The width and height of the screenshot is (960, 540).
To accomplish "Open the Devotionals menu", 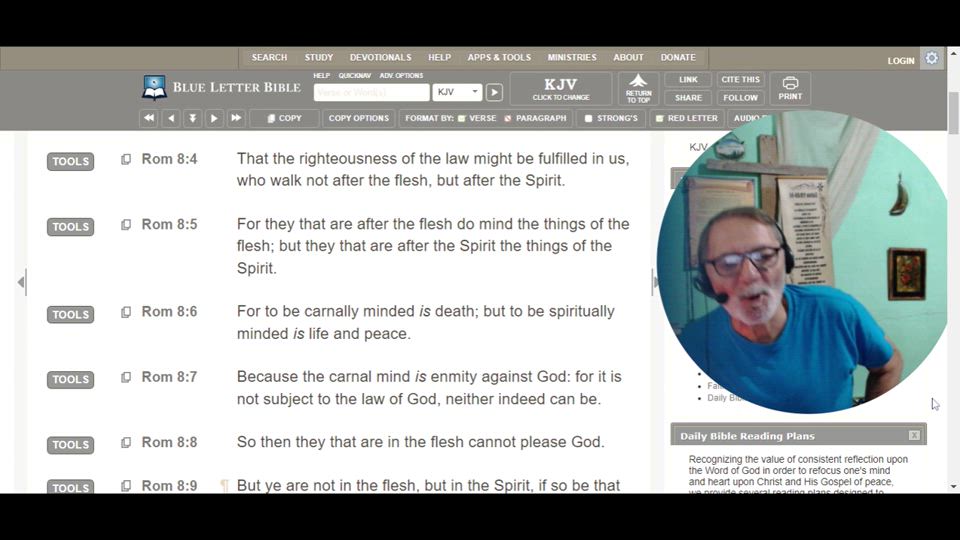I will (x=380, y=58).
